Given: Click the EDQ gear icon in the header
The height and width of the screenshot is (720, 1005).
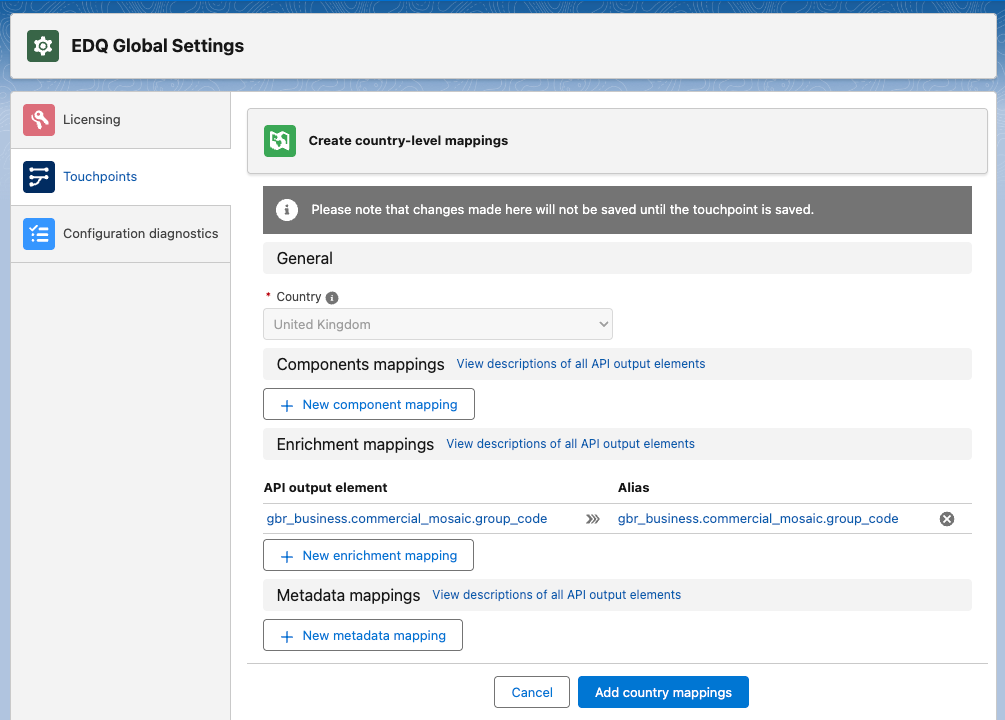Looking at the screenshot, I should pos(42,45).
